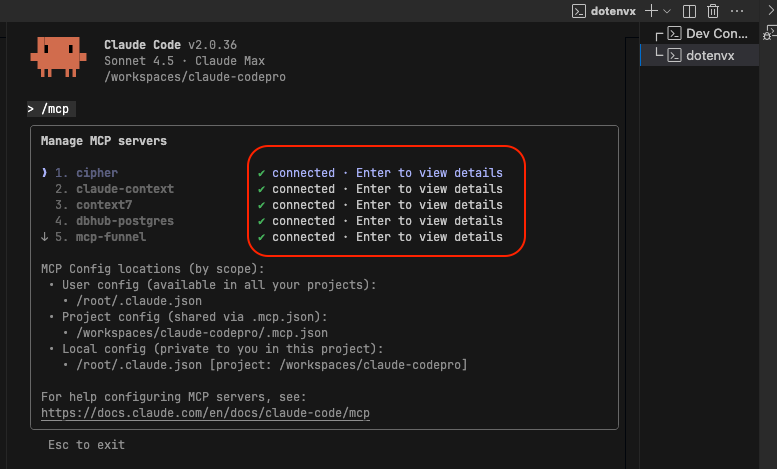
Task: Click the dotenvx terminal list icon
Action: tap(674, 55)
